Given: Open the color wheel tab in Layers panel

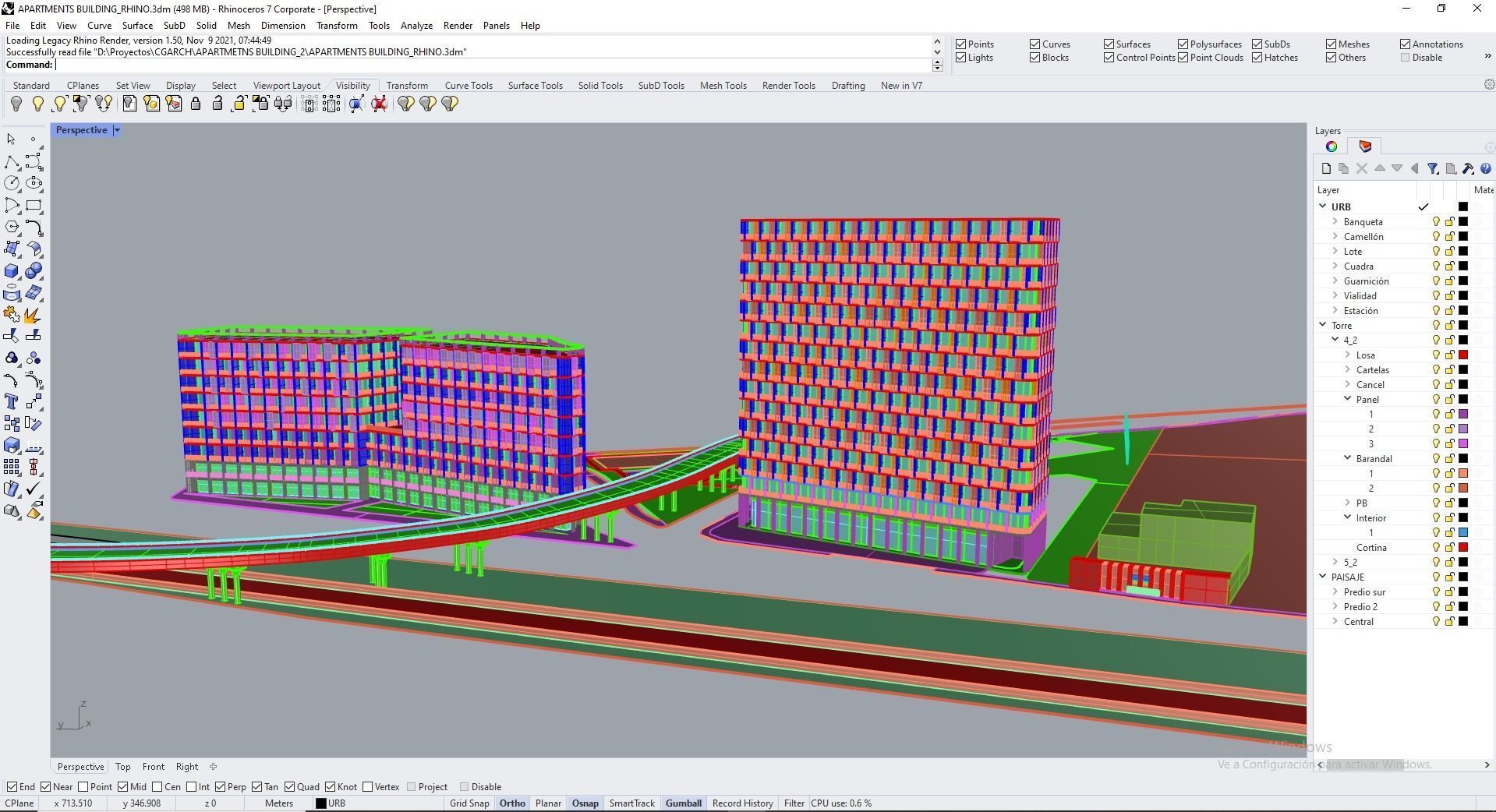Looking at the screenshot, I should (1332, 147).
